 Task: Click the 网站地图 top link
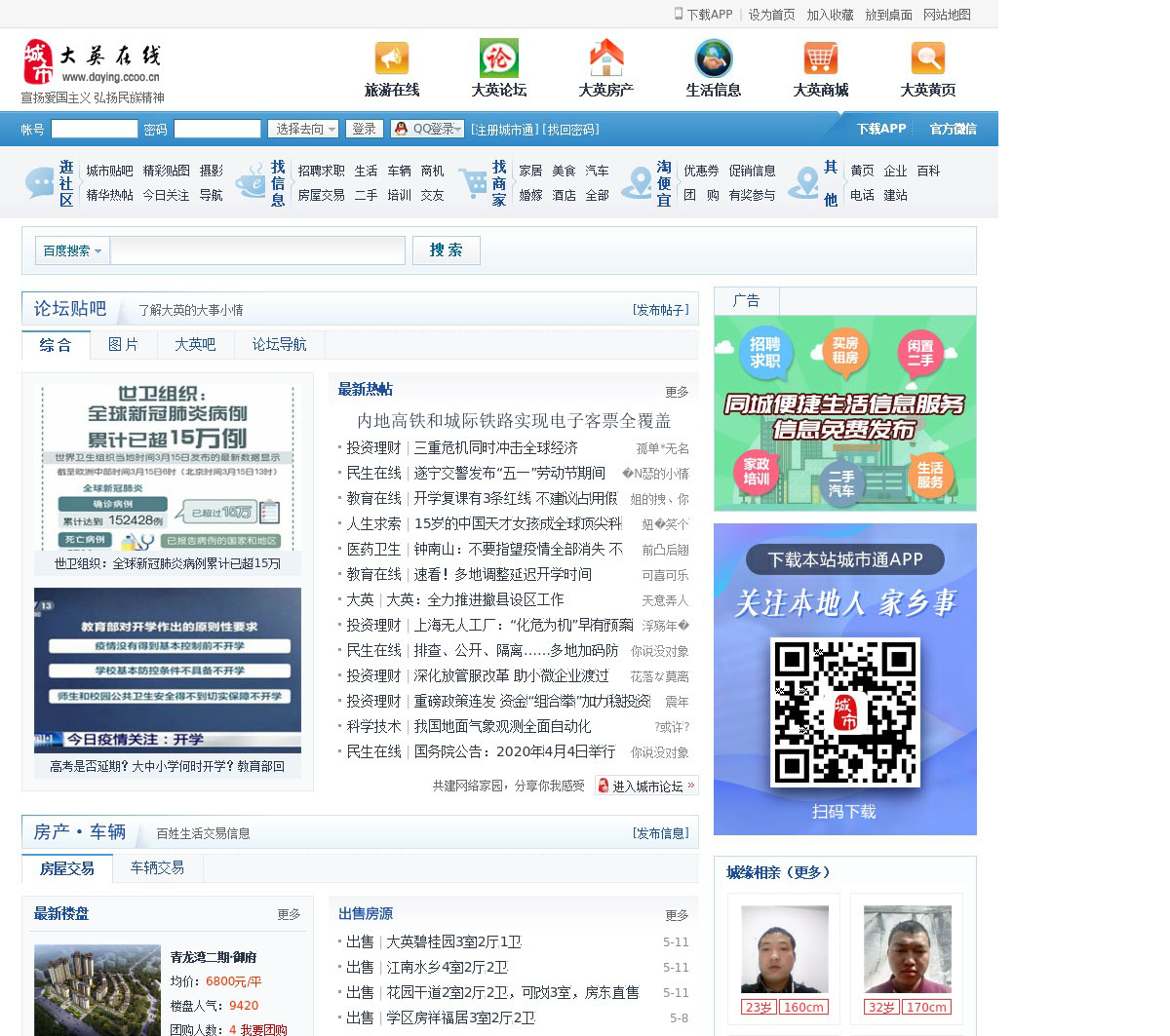tap(947, 15)
